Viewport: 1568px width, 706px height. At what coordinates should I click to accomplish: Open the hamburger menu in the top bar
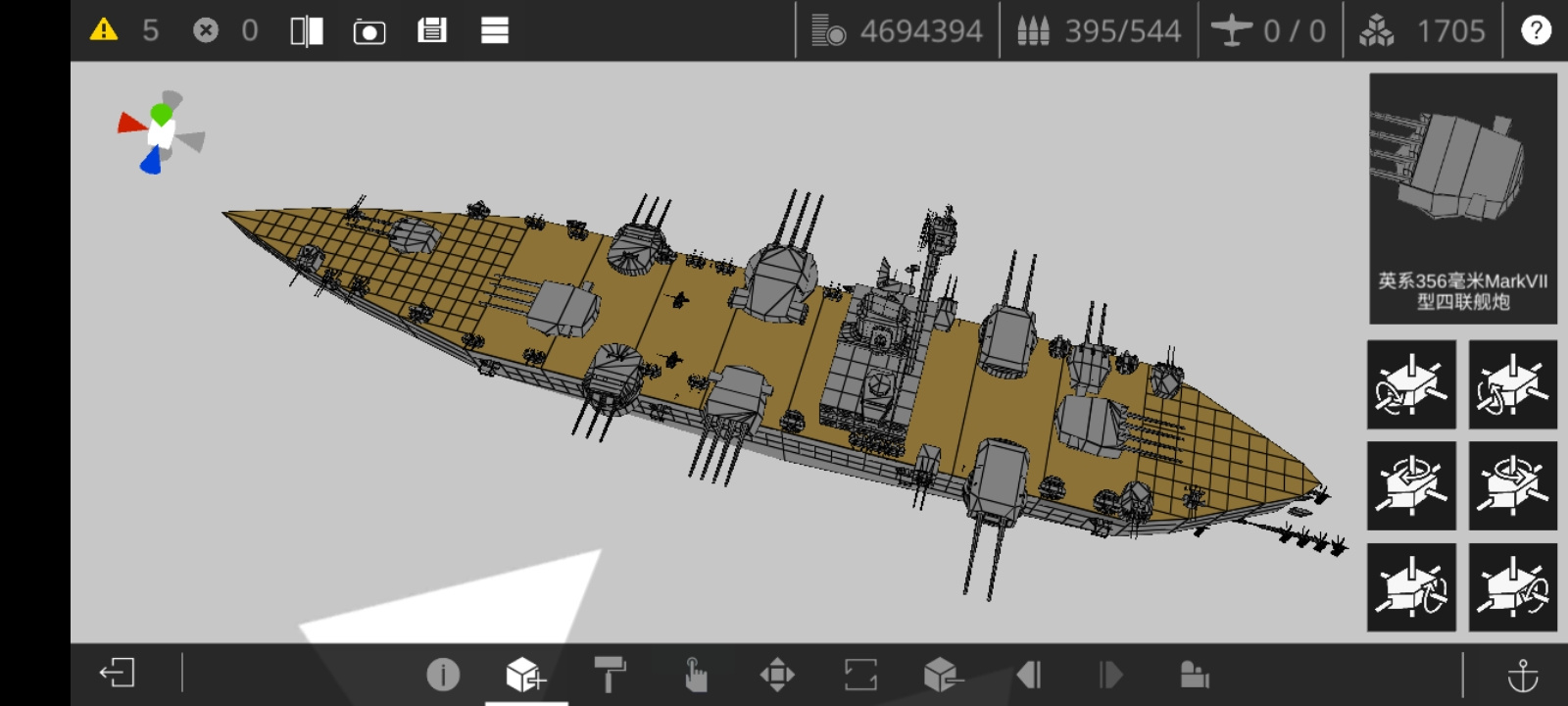pos(495,30)
